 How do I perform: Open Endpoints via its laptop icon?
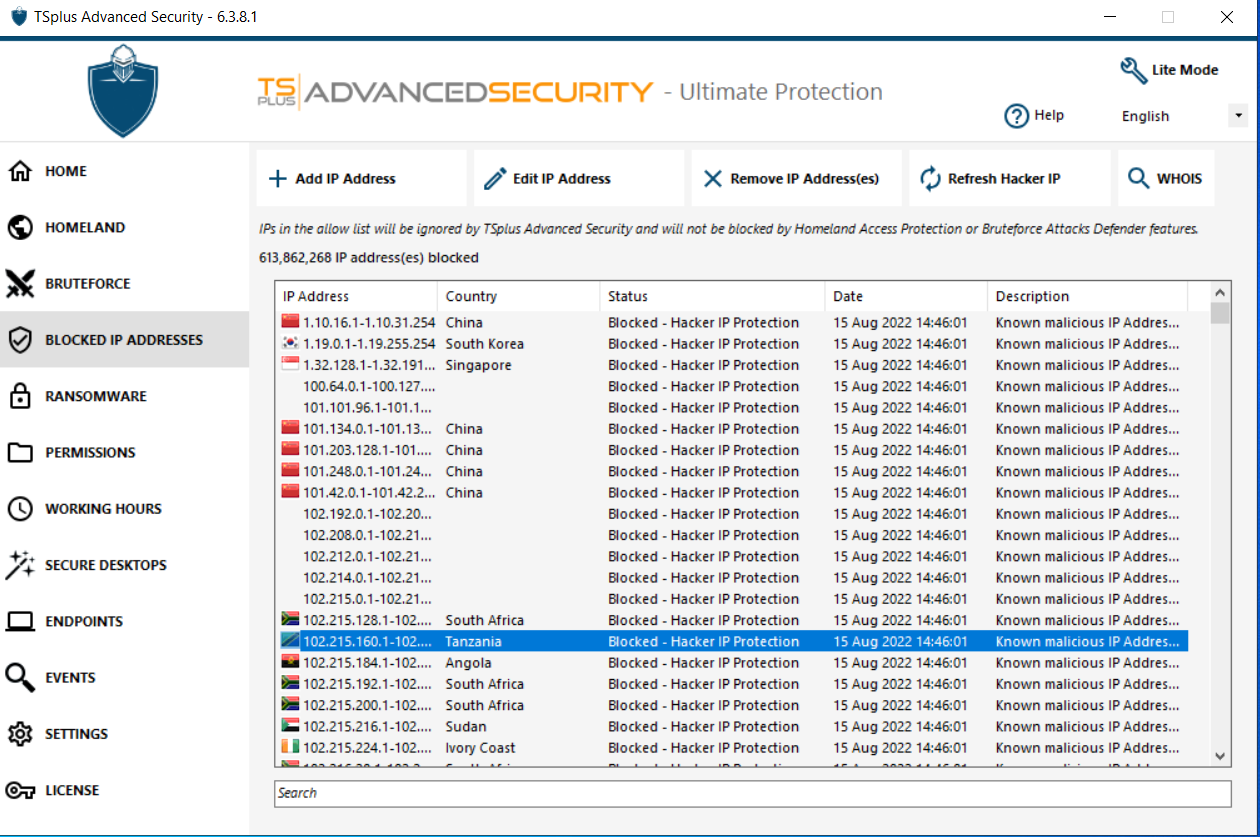tap(20, 622)
